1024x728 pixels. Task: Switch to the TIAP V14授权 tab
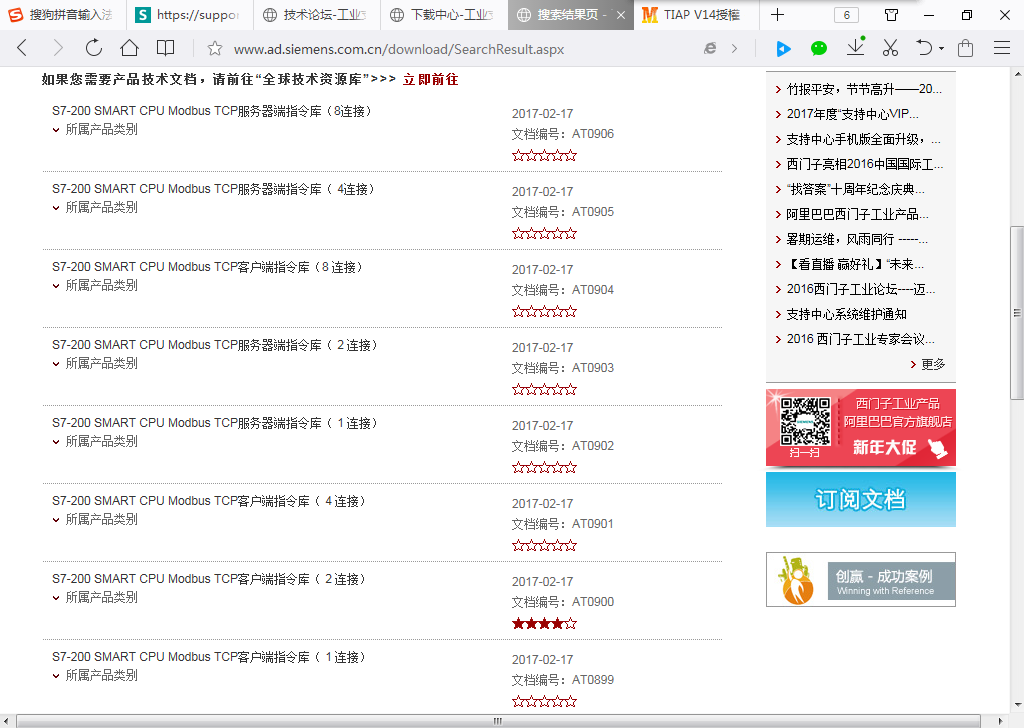[700, 15]
